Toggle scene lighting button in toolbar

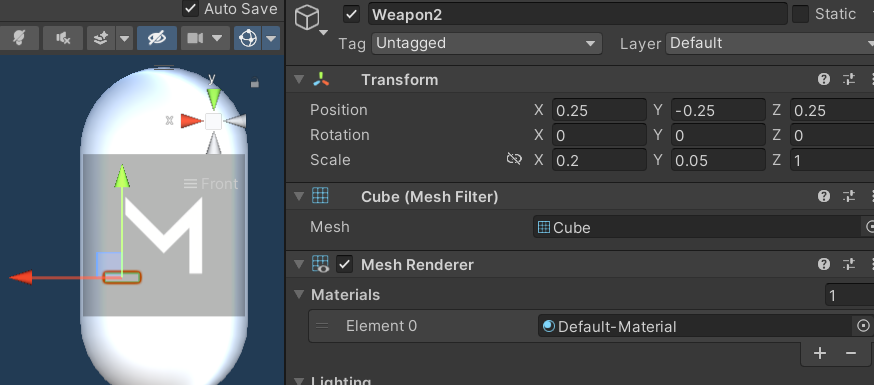pos(19,38)
